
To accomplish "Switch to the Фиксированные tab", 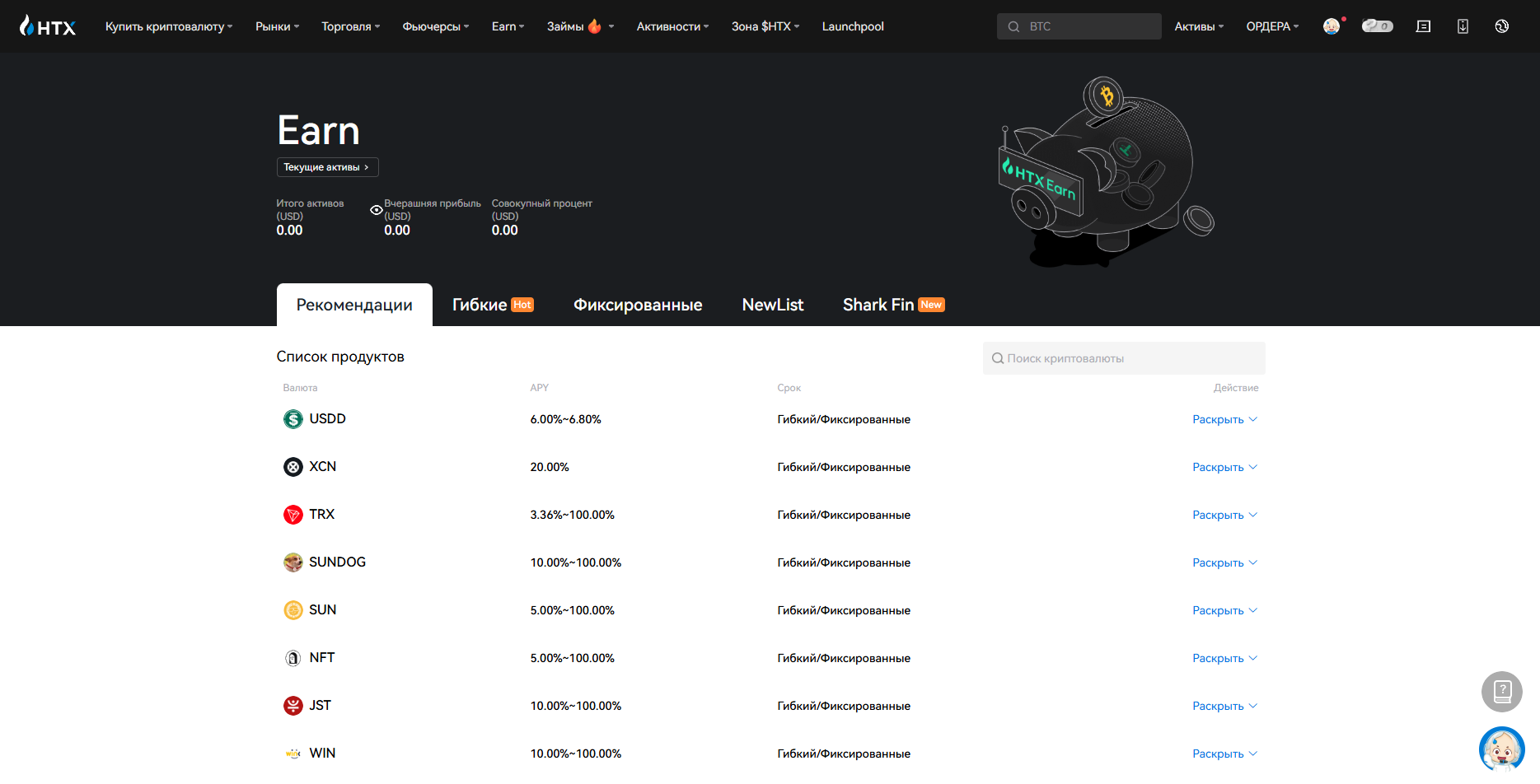I will point(638,305).
